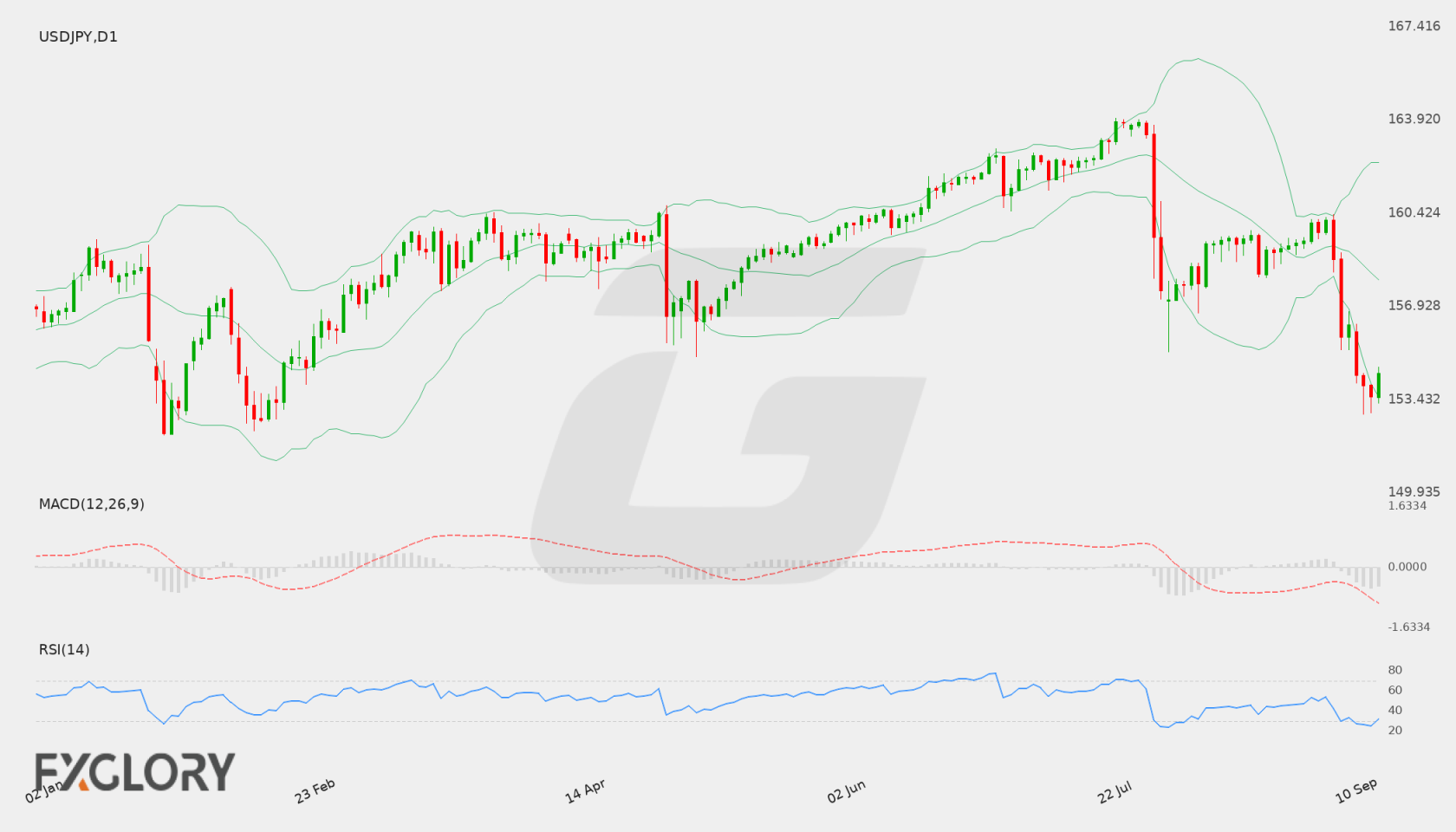This screenshot has height=832, width=1456.
Task: Click the 156.928 price level label
Action: [1414, 305]
